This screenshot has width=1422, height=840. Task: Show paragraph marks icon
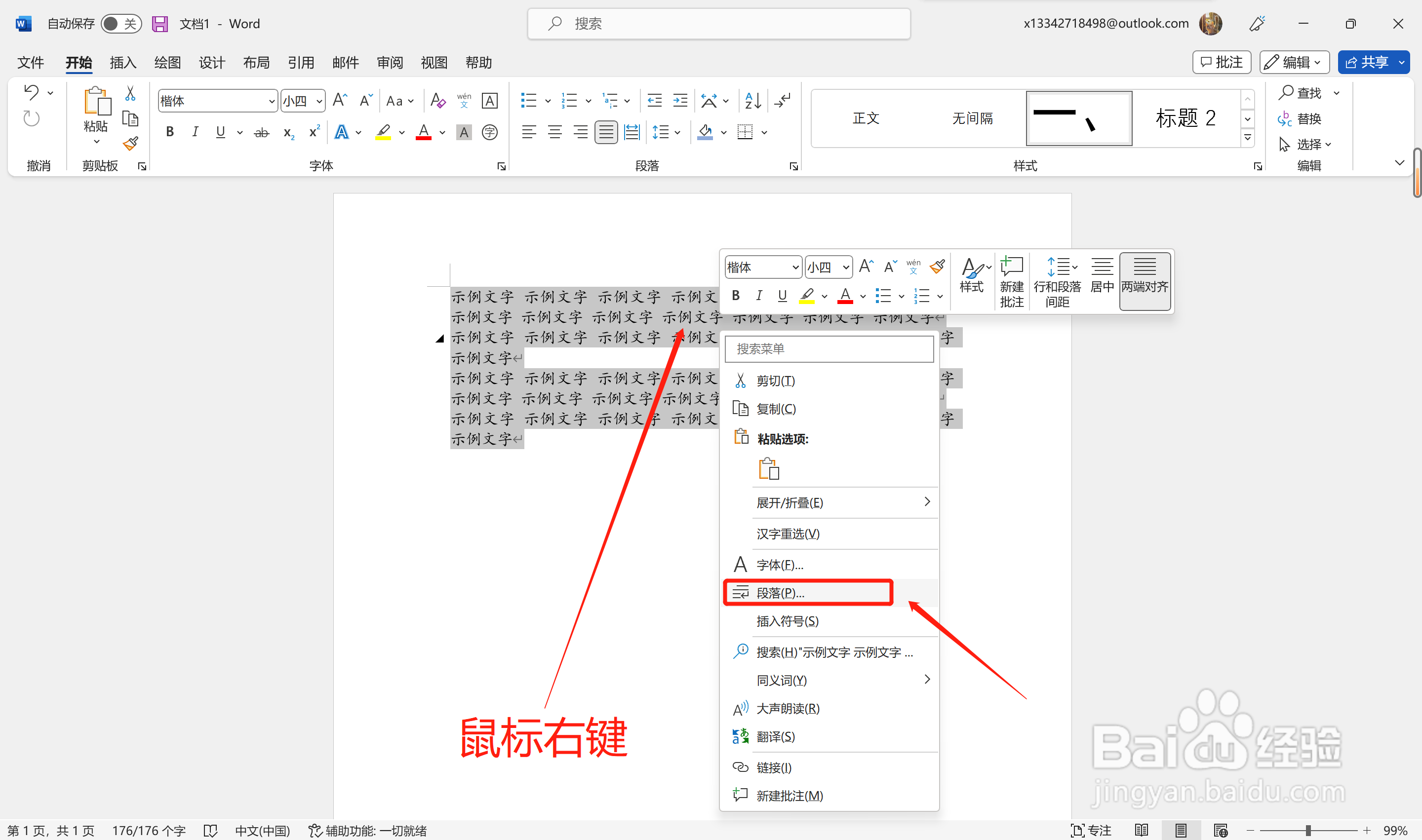(x=782, y=101)
